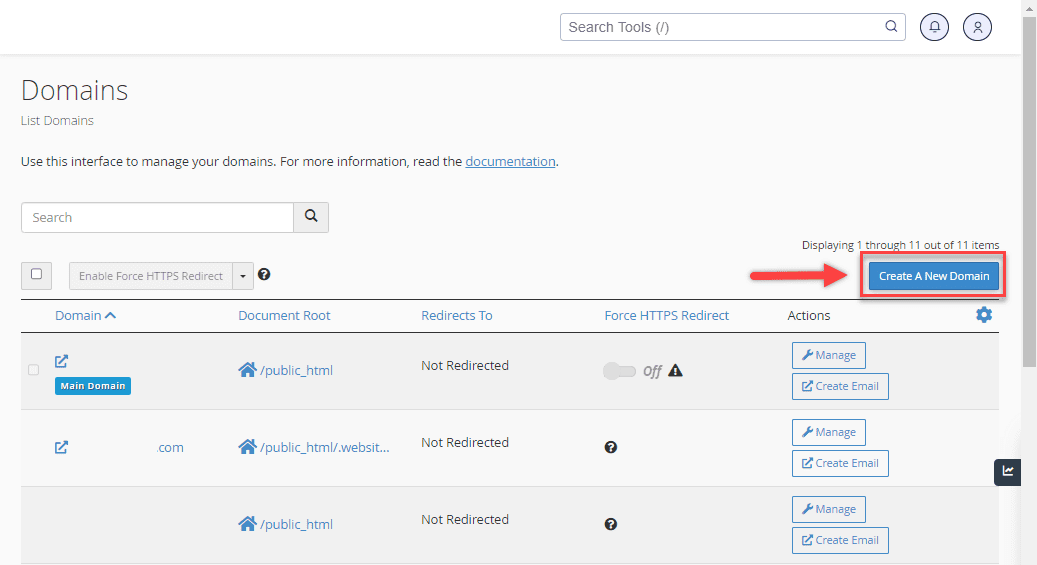1037x565 pixels.
Task: Click the warning triangle next to Off
Action: coord(675,370)
